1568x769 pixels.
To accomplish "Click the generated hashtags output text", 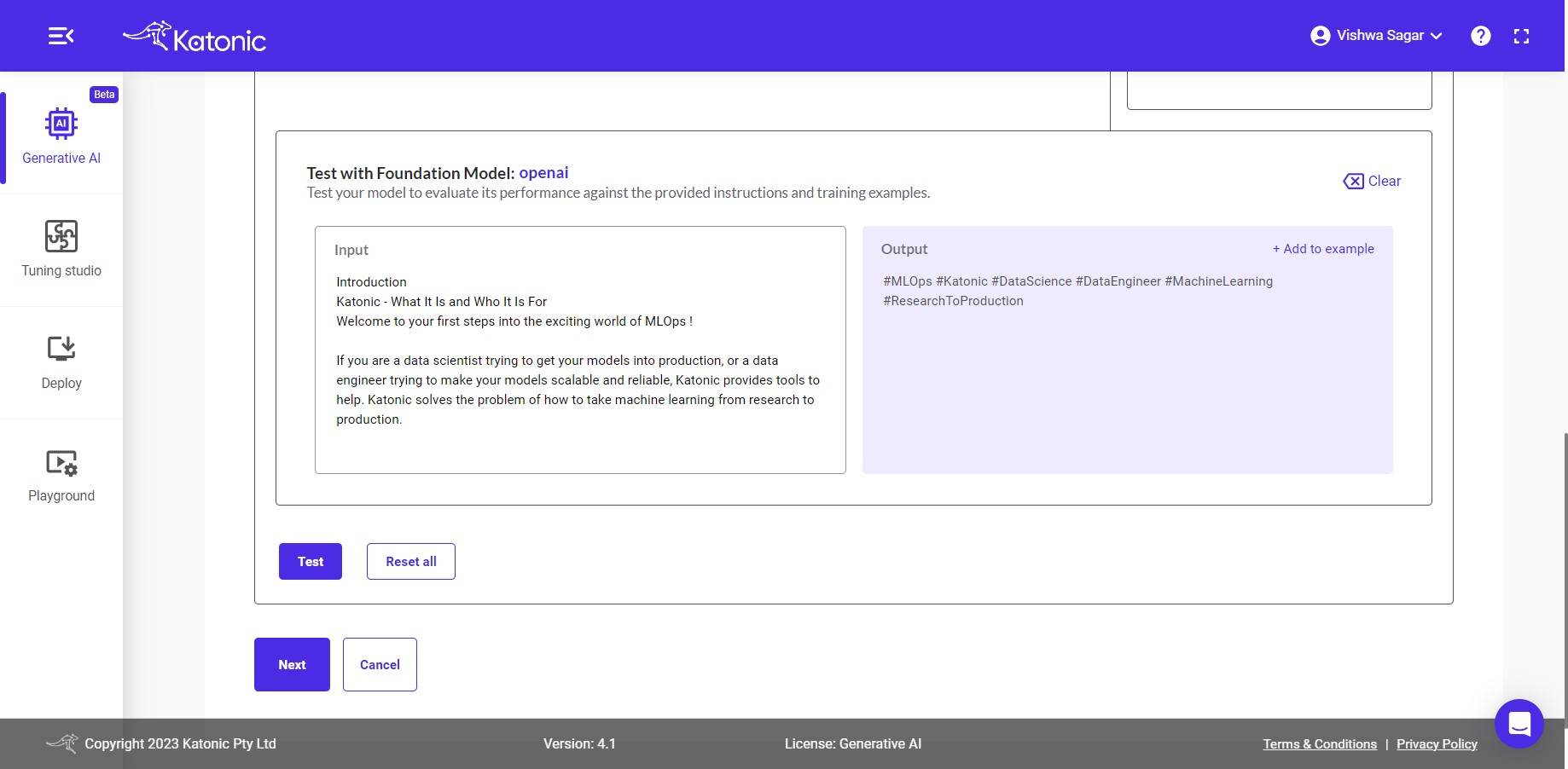I will point(1077,291).
